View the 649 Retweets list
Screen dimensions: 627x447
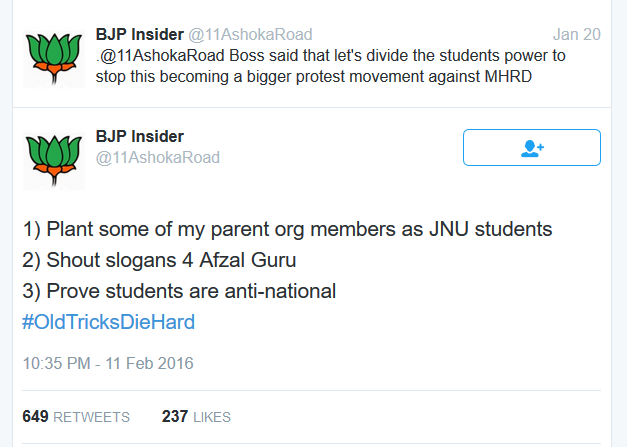pos(76,416)
